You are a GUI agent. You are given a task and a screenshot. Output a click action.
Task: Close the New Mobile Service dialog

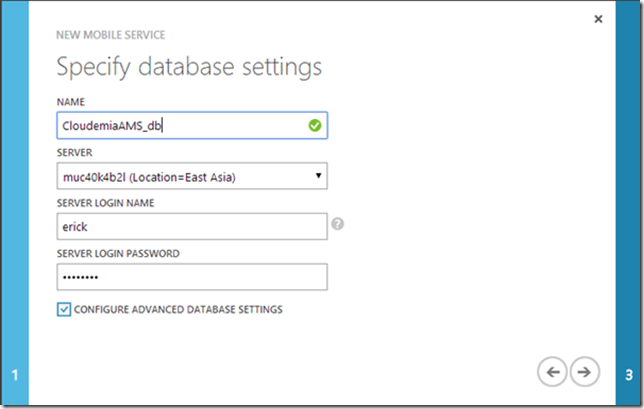[x=598, y=19]
